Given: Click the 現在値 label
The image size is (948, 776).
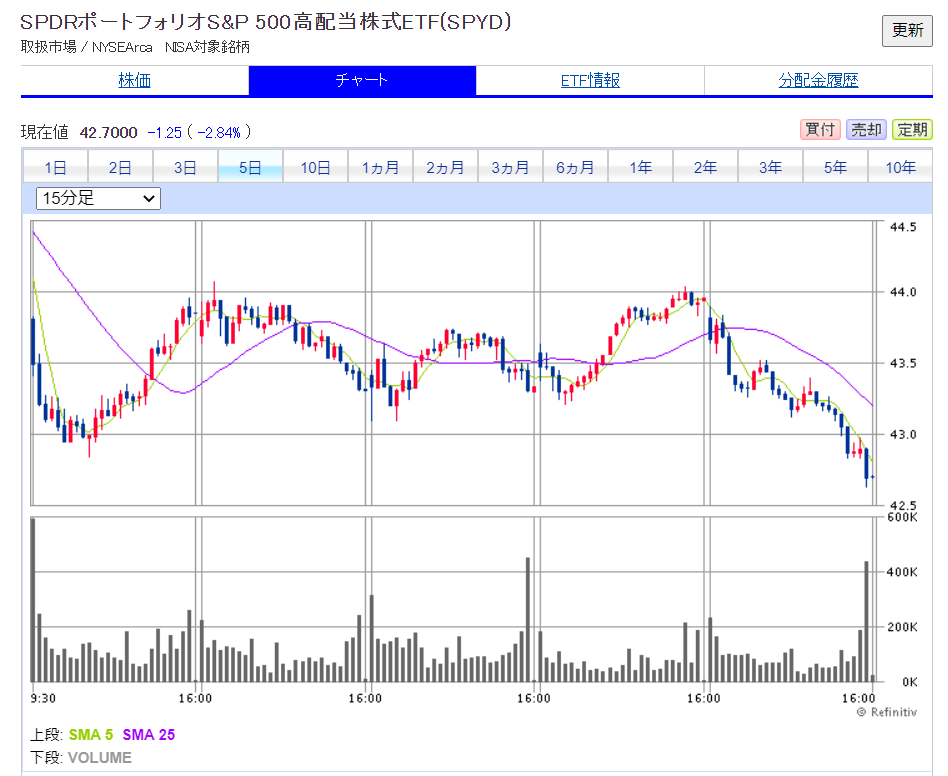Looking at the screenshot, I should (45, 132).
